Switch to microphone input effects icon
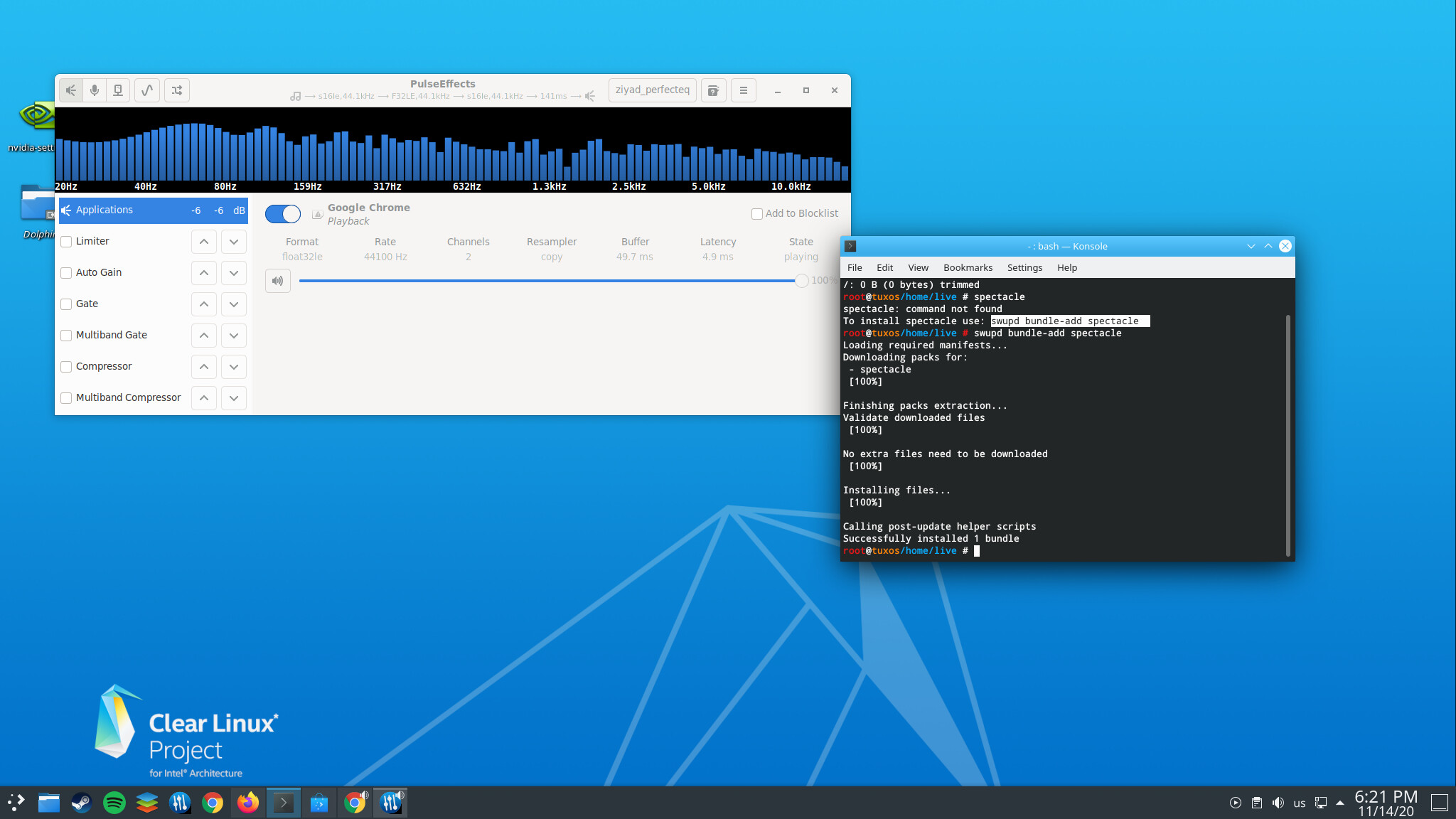This screenshot has height=819, width=1456. 95,90
